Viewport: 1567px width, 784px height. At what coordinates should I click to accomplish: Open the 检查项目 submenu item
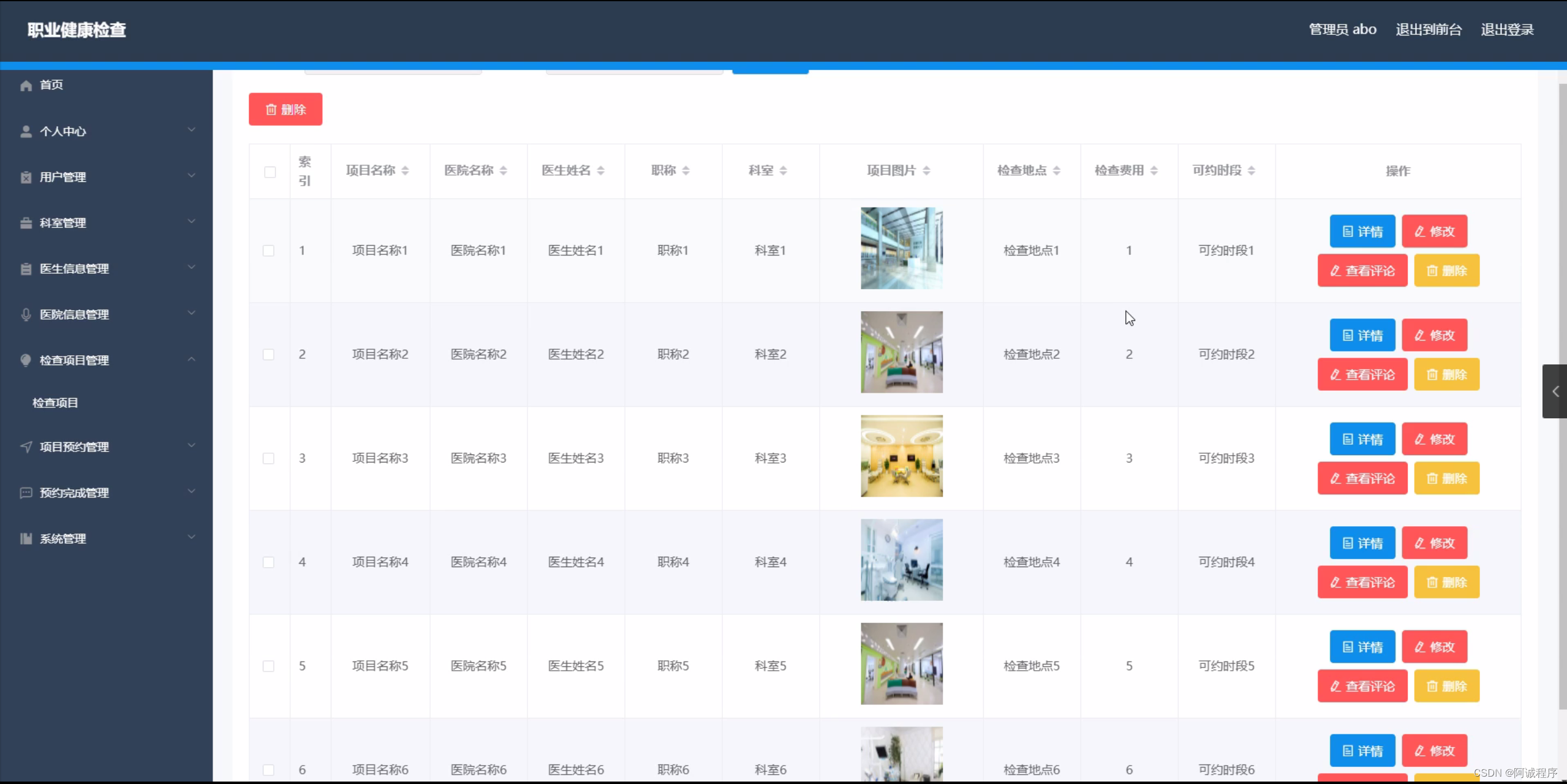(55, 402)
